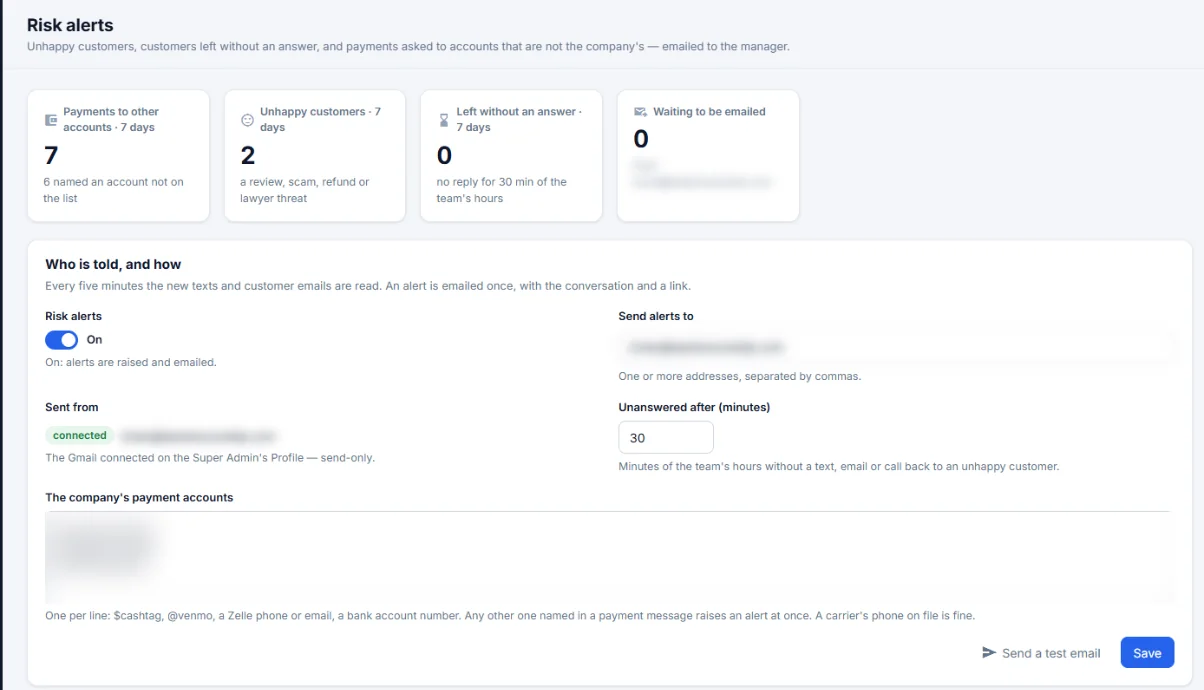Click the unhappy face icon on the customers card
This screenshot has height=690, width=1204.
(x=248, y=120)
